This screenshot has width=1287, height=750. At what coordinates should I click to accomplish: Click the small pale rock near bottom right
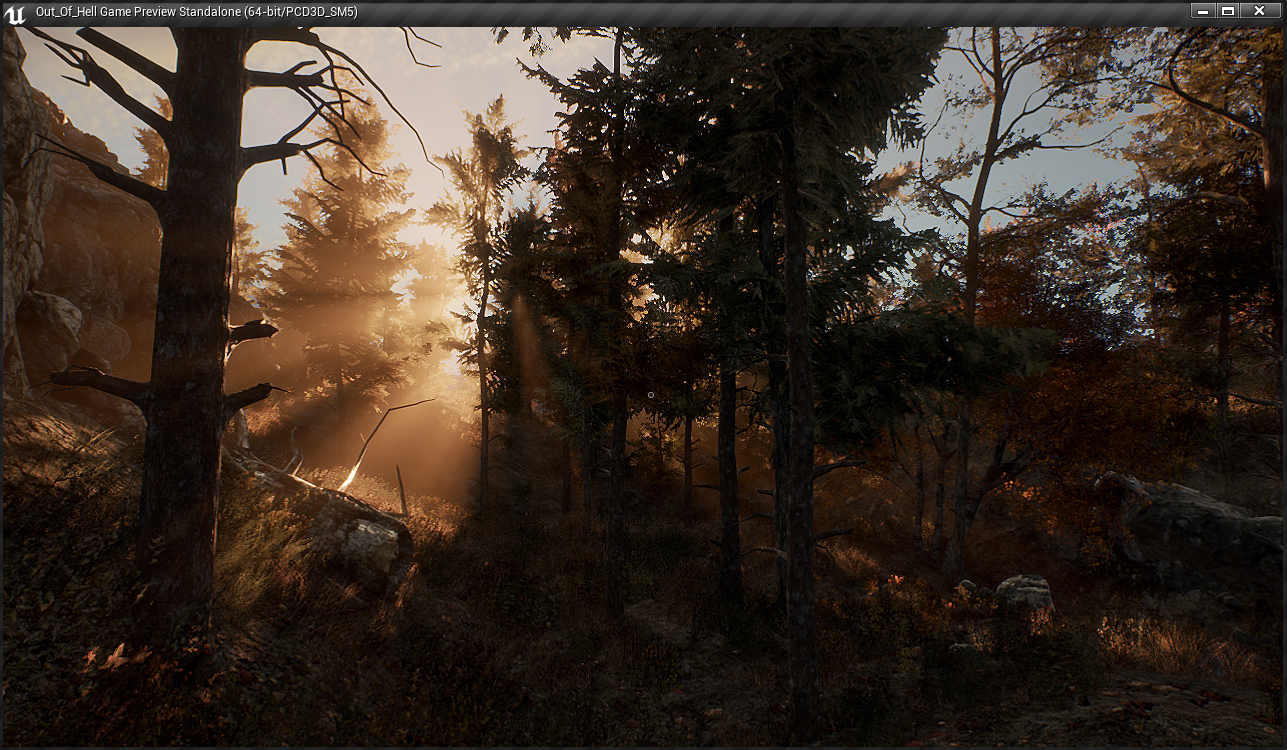[x=1025, y=592]
